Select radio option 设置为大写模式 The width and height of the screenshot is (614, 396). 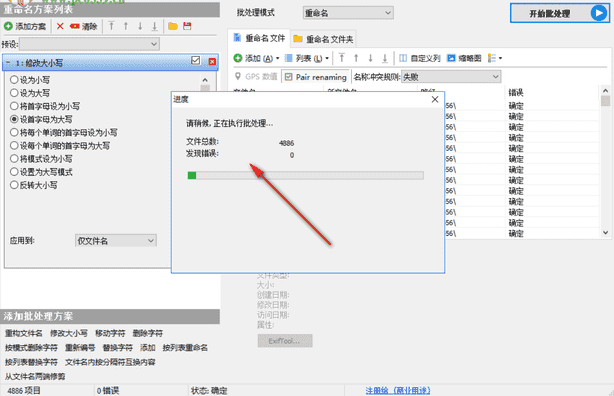pyautogui.click(x=14, y=172)
